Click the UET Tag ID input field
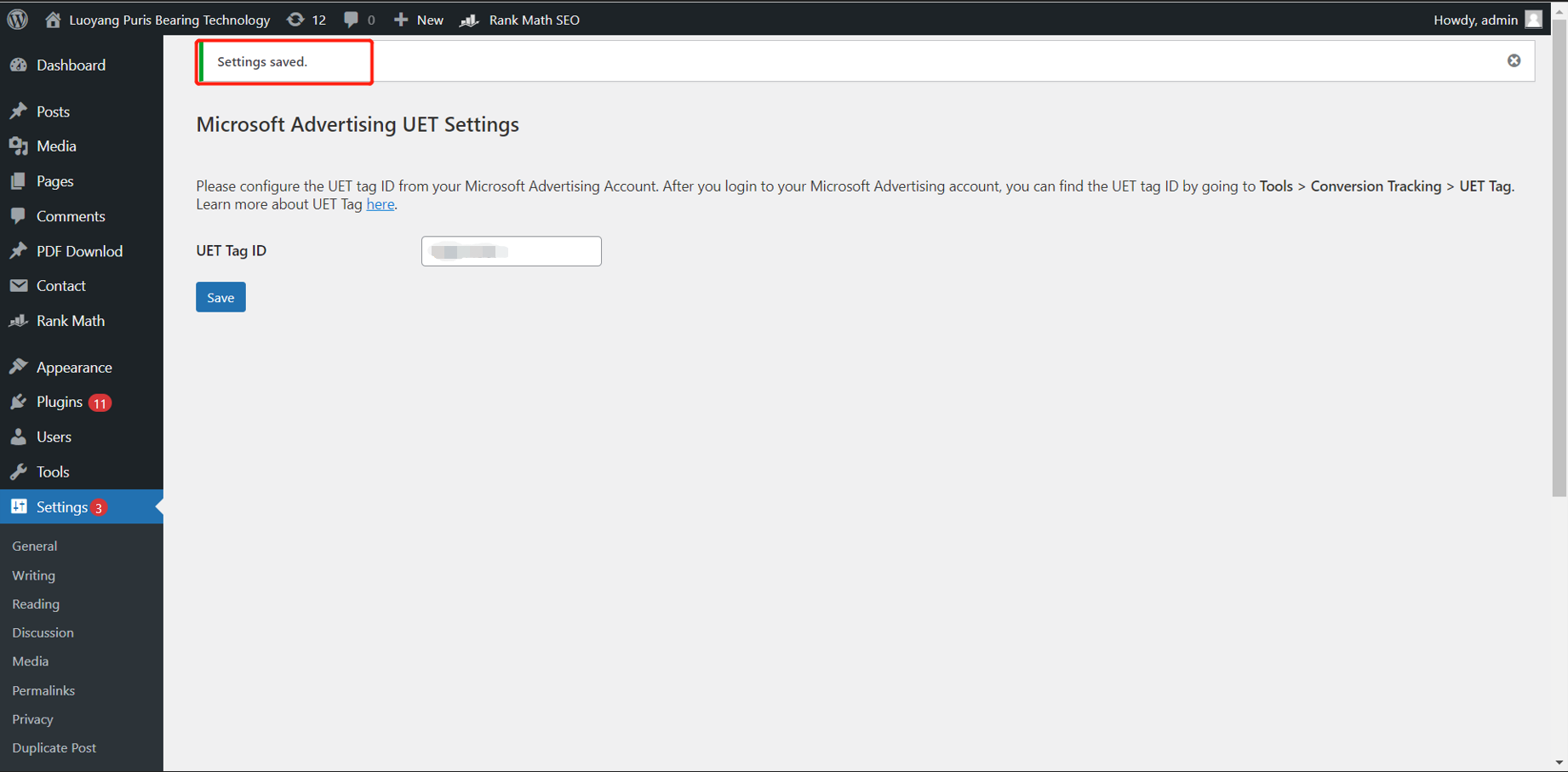This screenshot has width=1568, height=772. pyautogui.click(x=512, y=251)
